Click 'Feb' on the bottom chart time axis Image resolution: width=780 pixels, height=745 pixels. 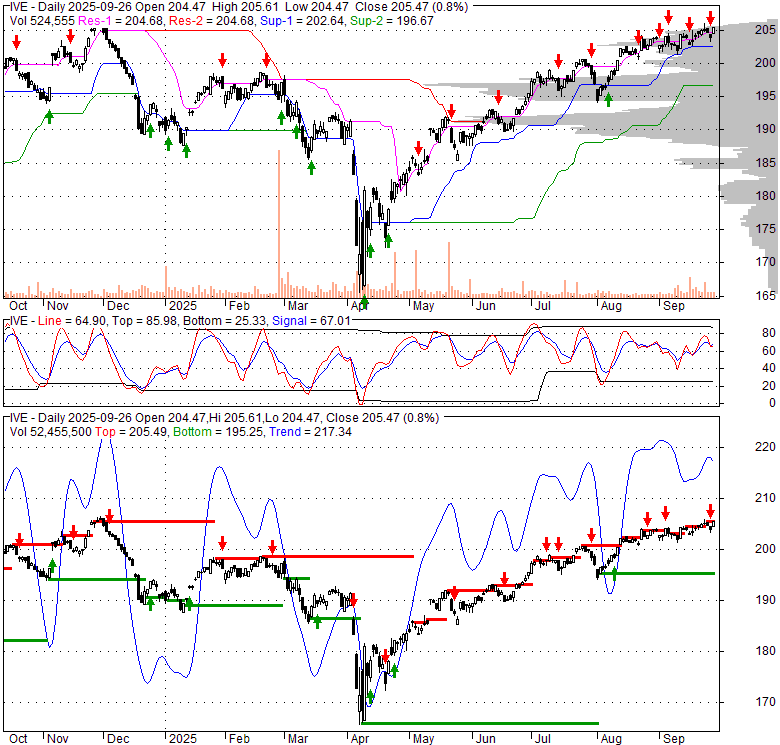tap(239, 739)
